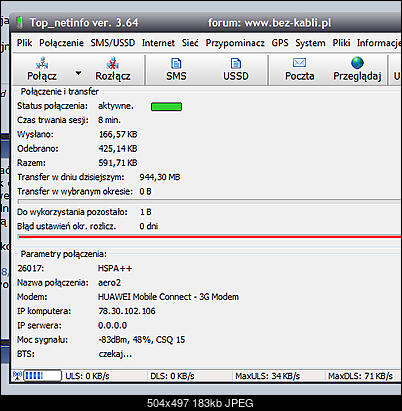The height and width of the screenshot is (411, 402).
Task: Open the Pliki menu
Action: pyautogui.click(x=341, y=43)
